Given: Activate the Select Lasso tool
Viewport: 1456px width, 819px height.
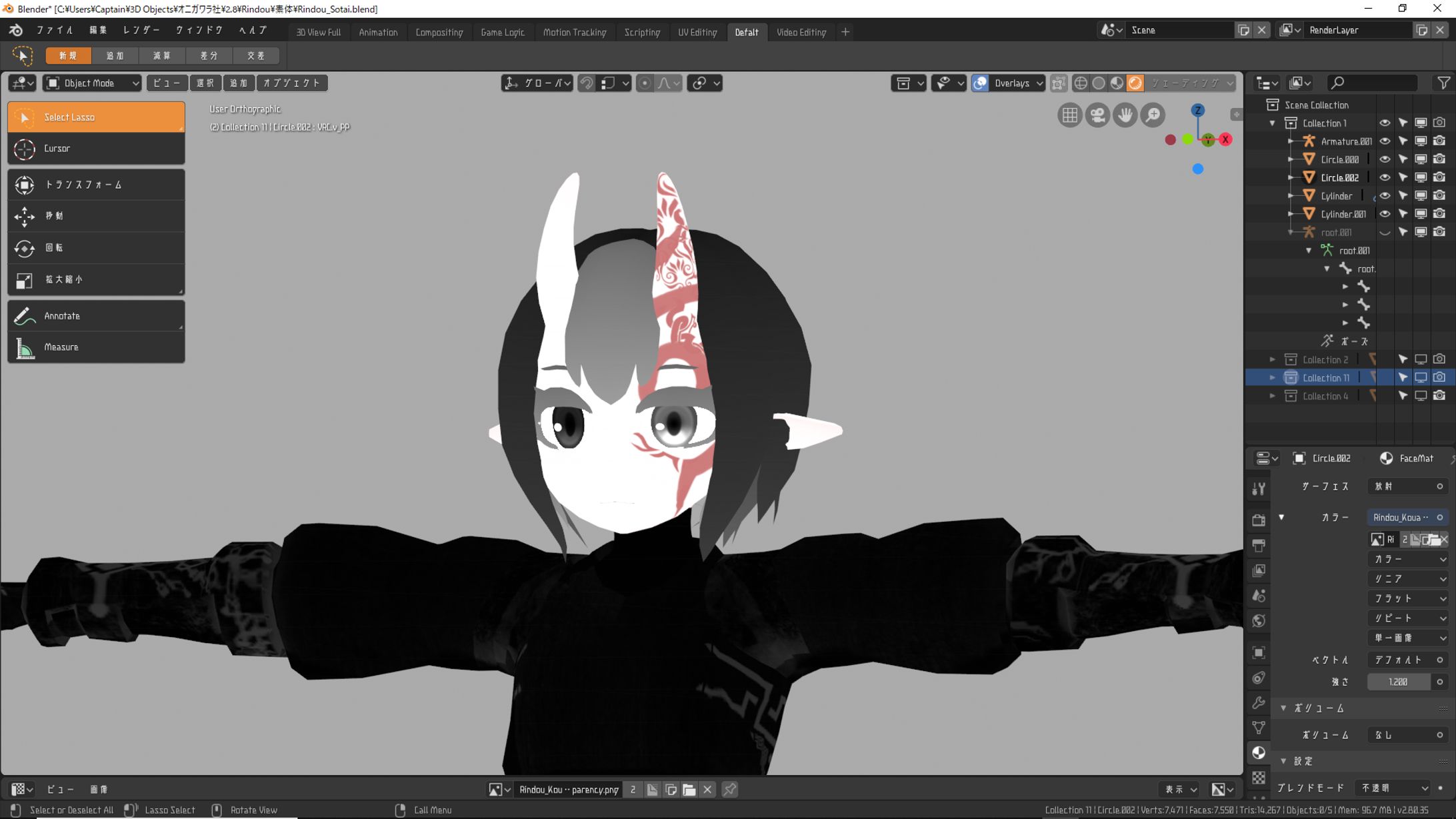Looking at the screenshot, I should point(96,117).
